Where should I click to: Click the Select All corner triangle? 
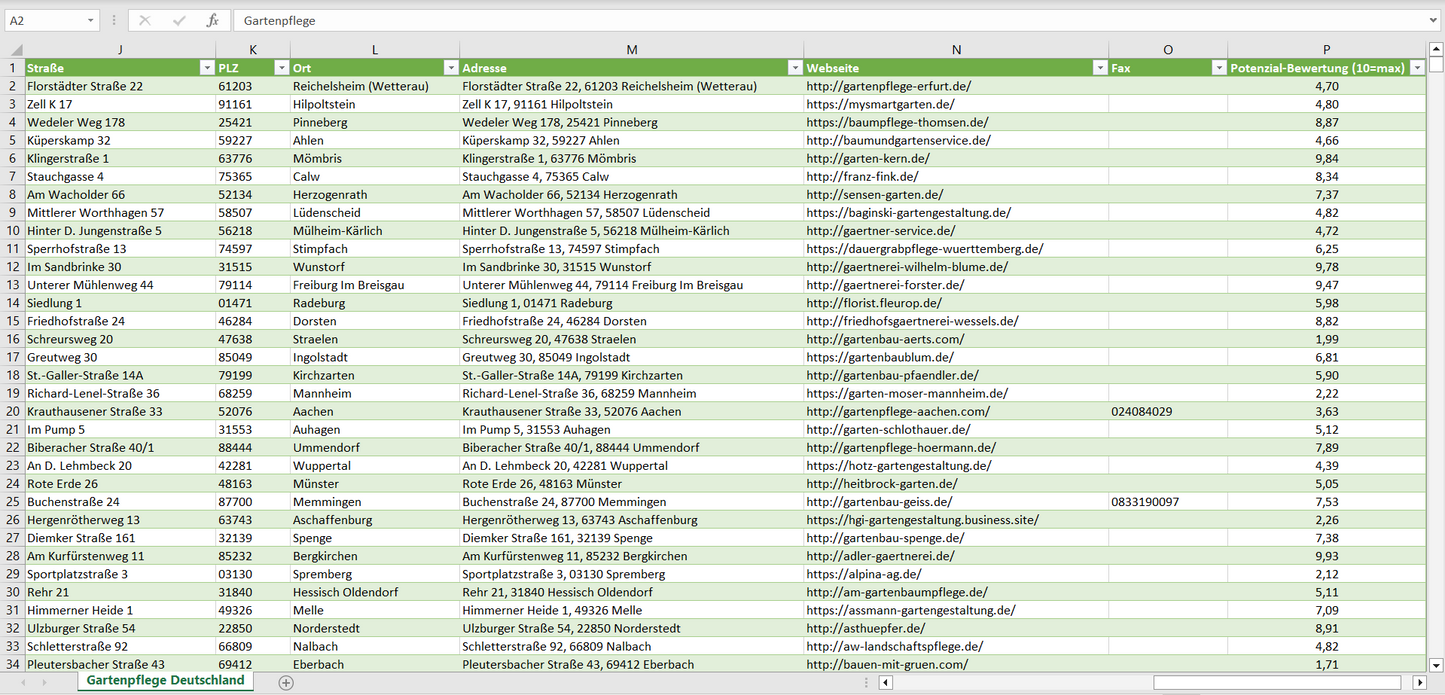[x=16, y=50]
